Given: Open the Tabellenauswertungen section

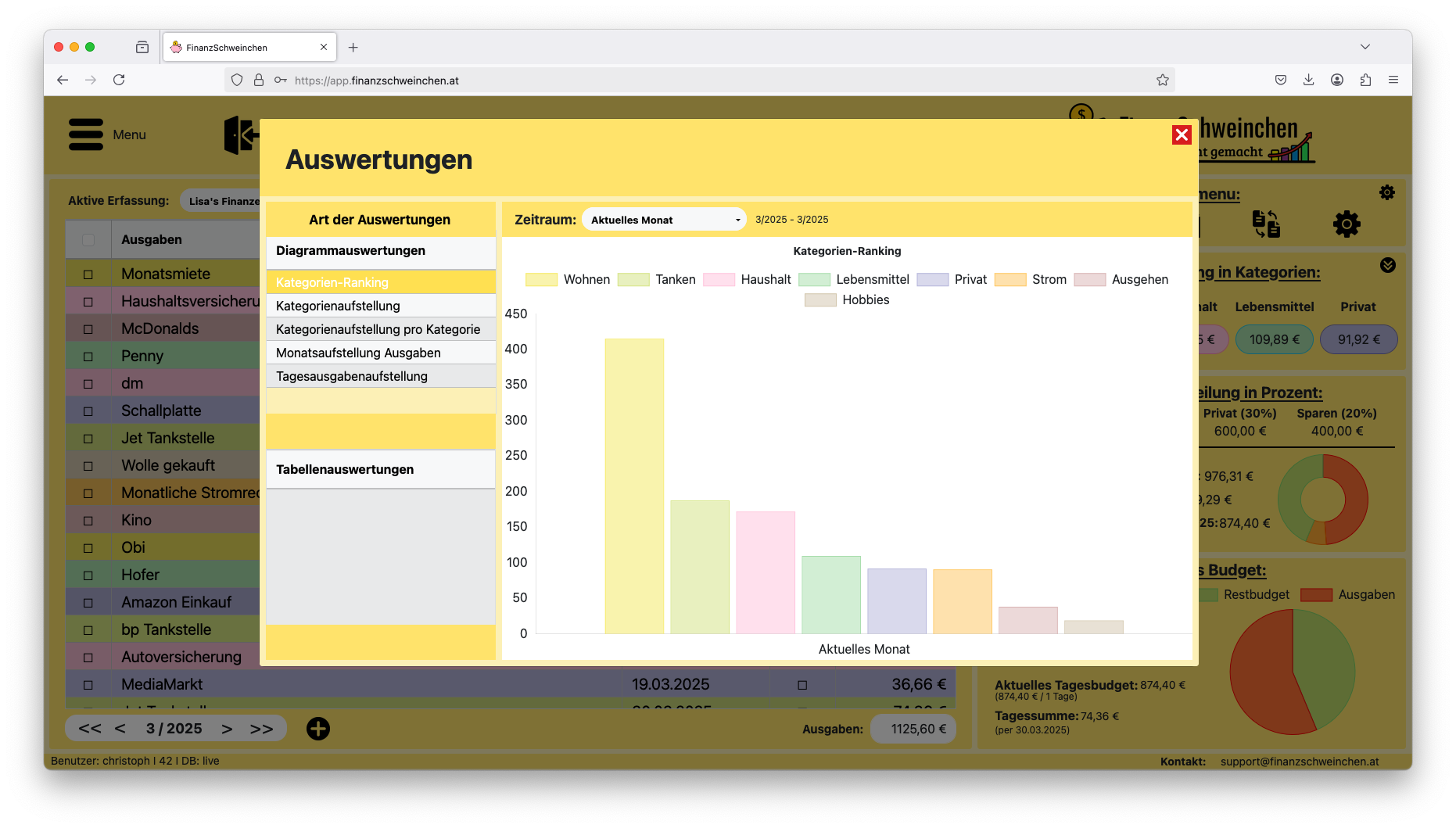Looking at the screenshot, I should [345, 469].
